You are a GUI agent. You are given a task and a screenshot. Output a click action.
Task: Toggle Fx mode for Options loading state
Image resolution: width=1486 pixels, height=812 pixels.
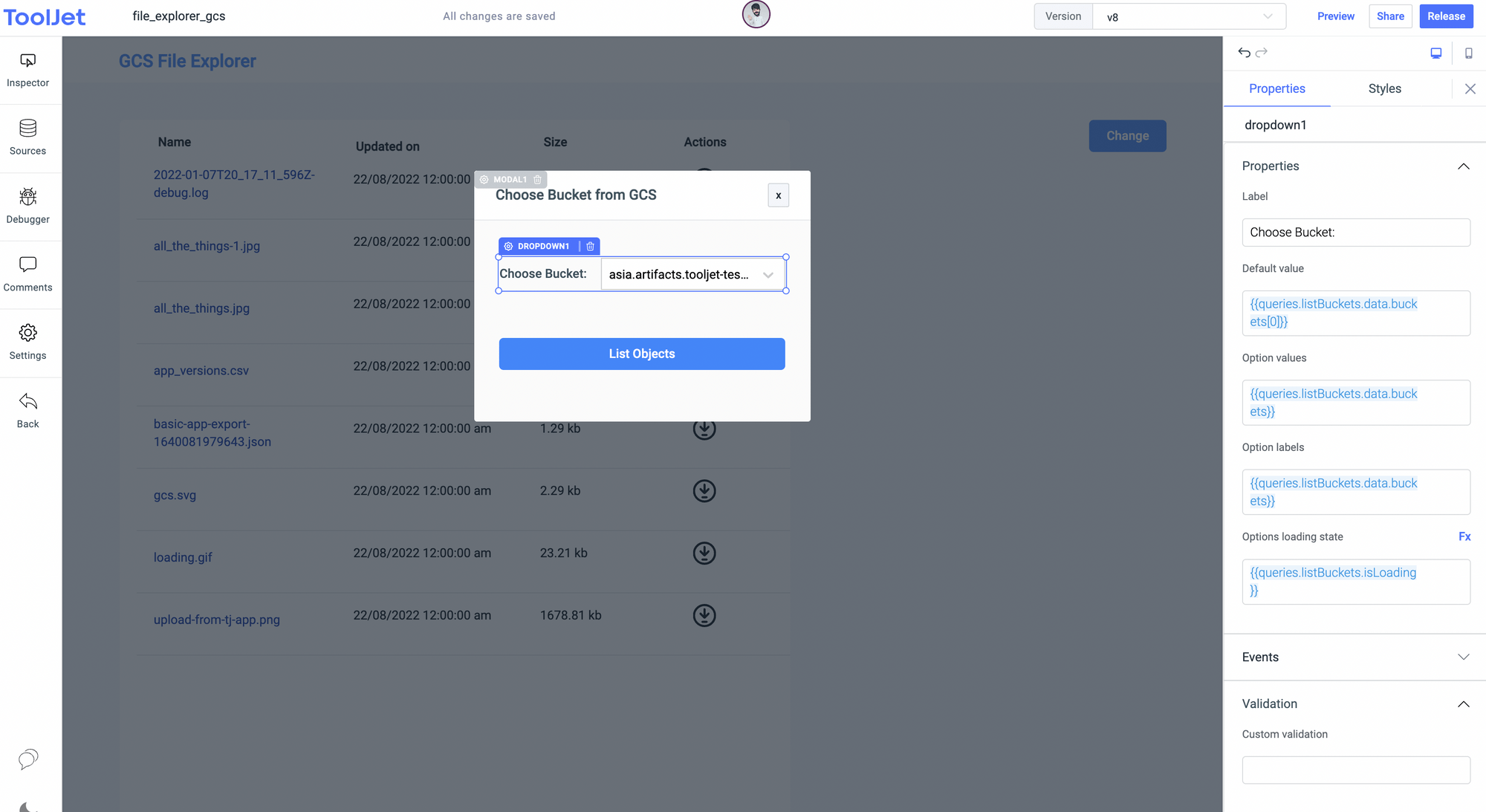[1464, 536]
